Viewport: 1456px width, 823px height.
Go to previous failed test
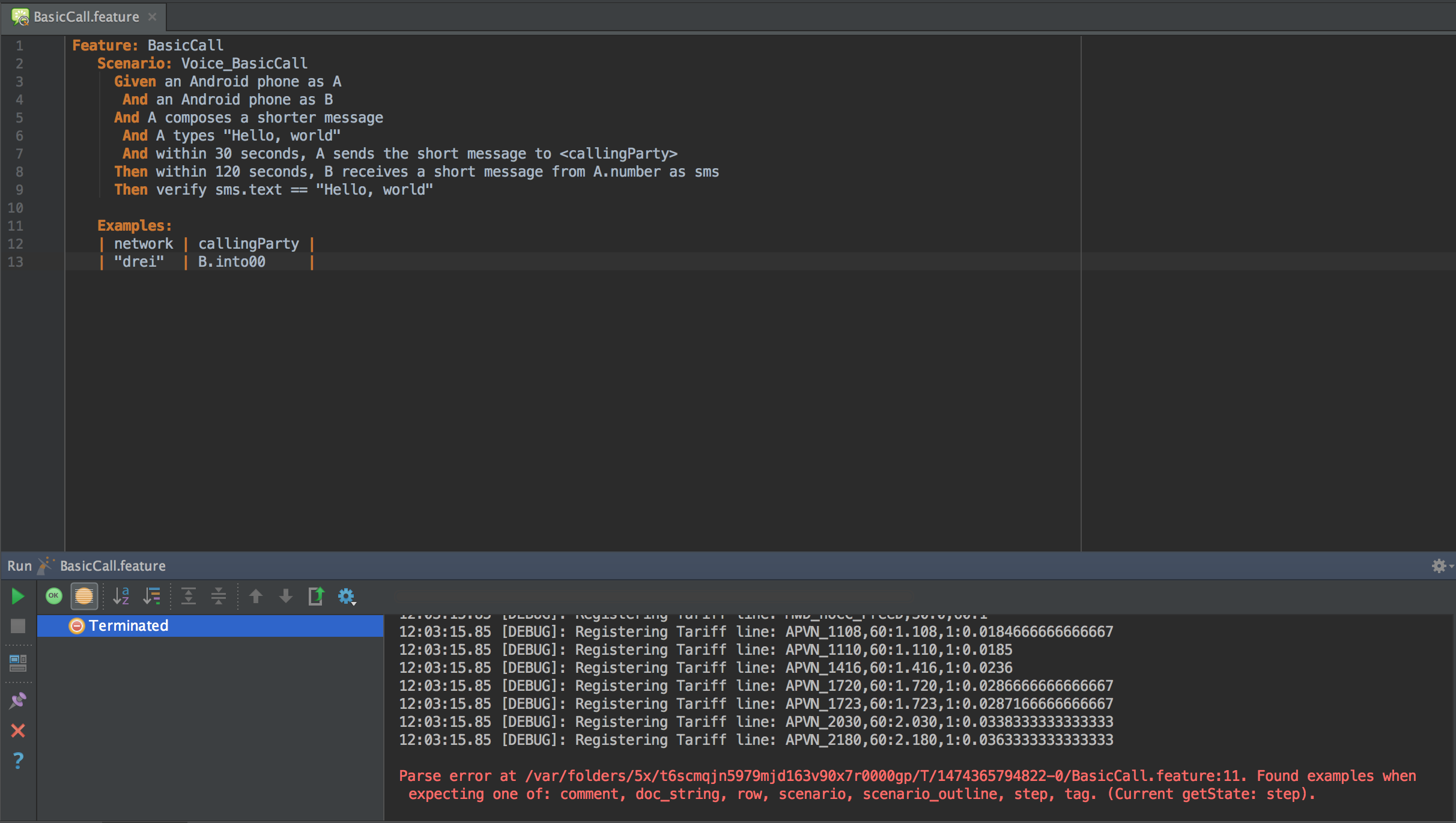tap(256, 596)
